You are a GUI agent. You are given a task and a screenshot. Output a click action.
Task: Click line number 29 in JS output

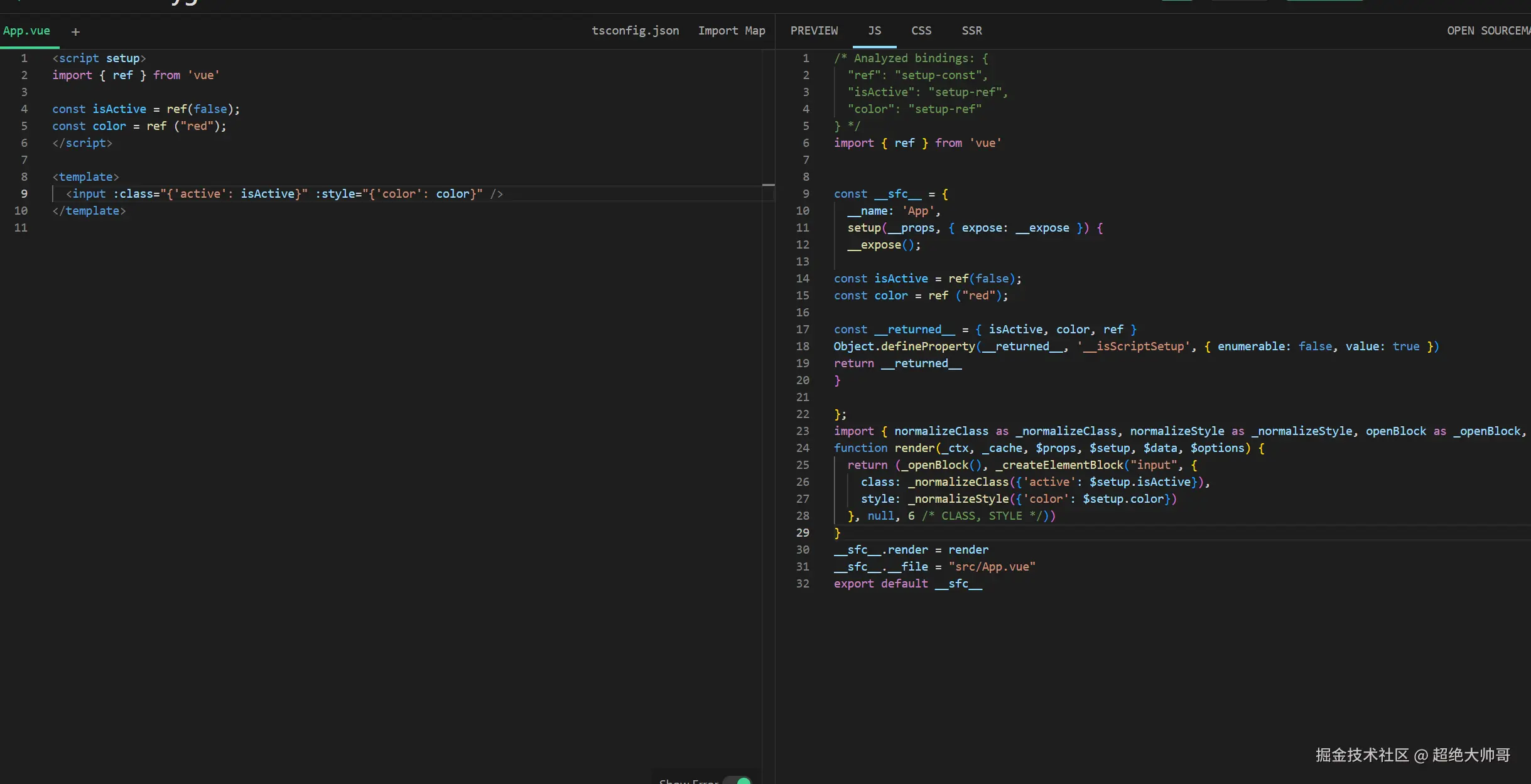pos(803,533)
